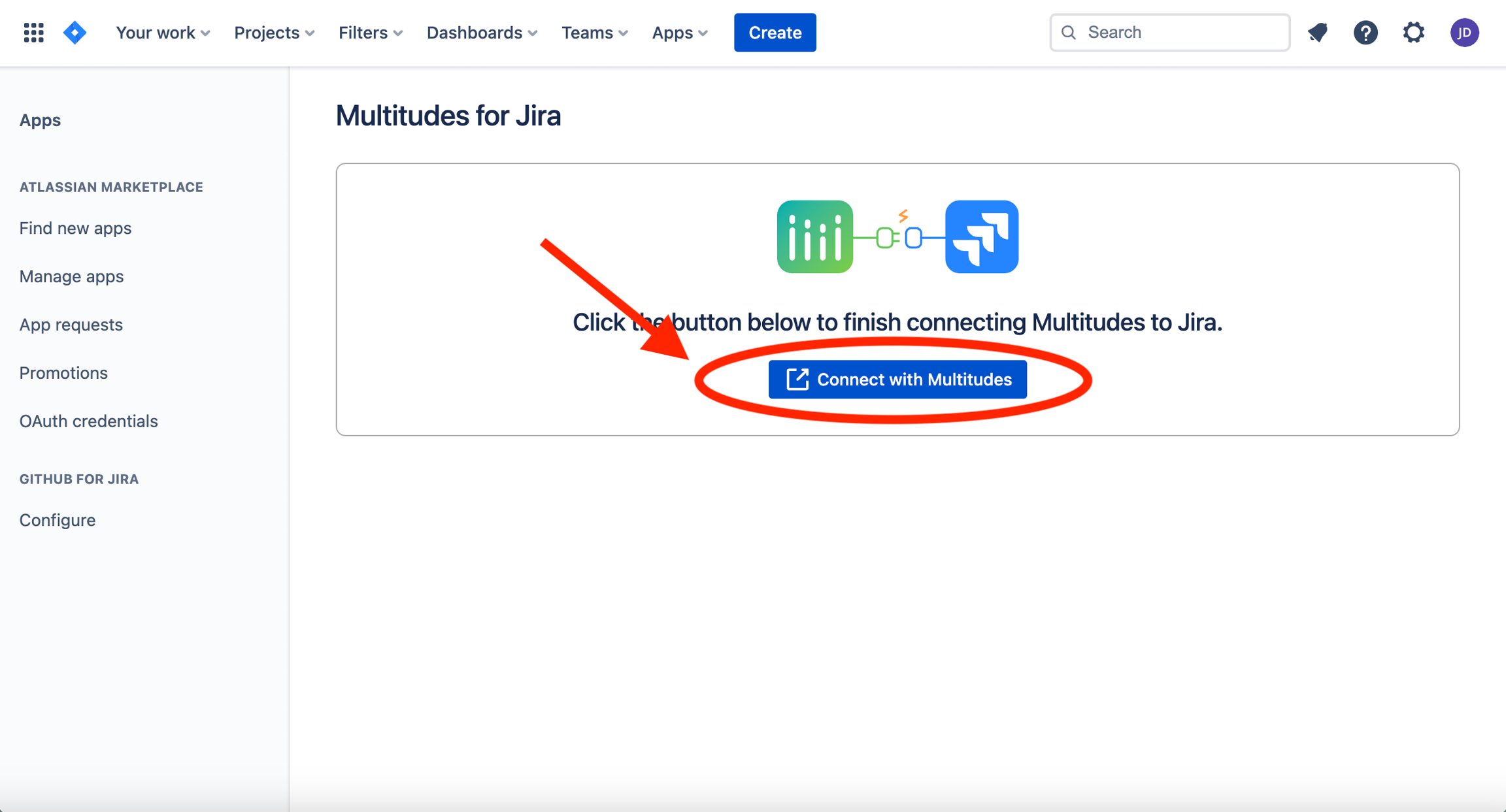Open the app switcher grid icon
1506x812 pixels.
33,32
